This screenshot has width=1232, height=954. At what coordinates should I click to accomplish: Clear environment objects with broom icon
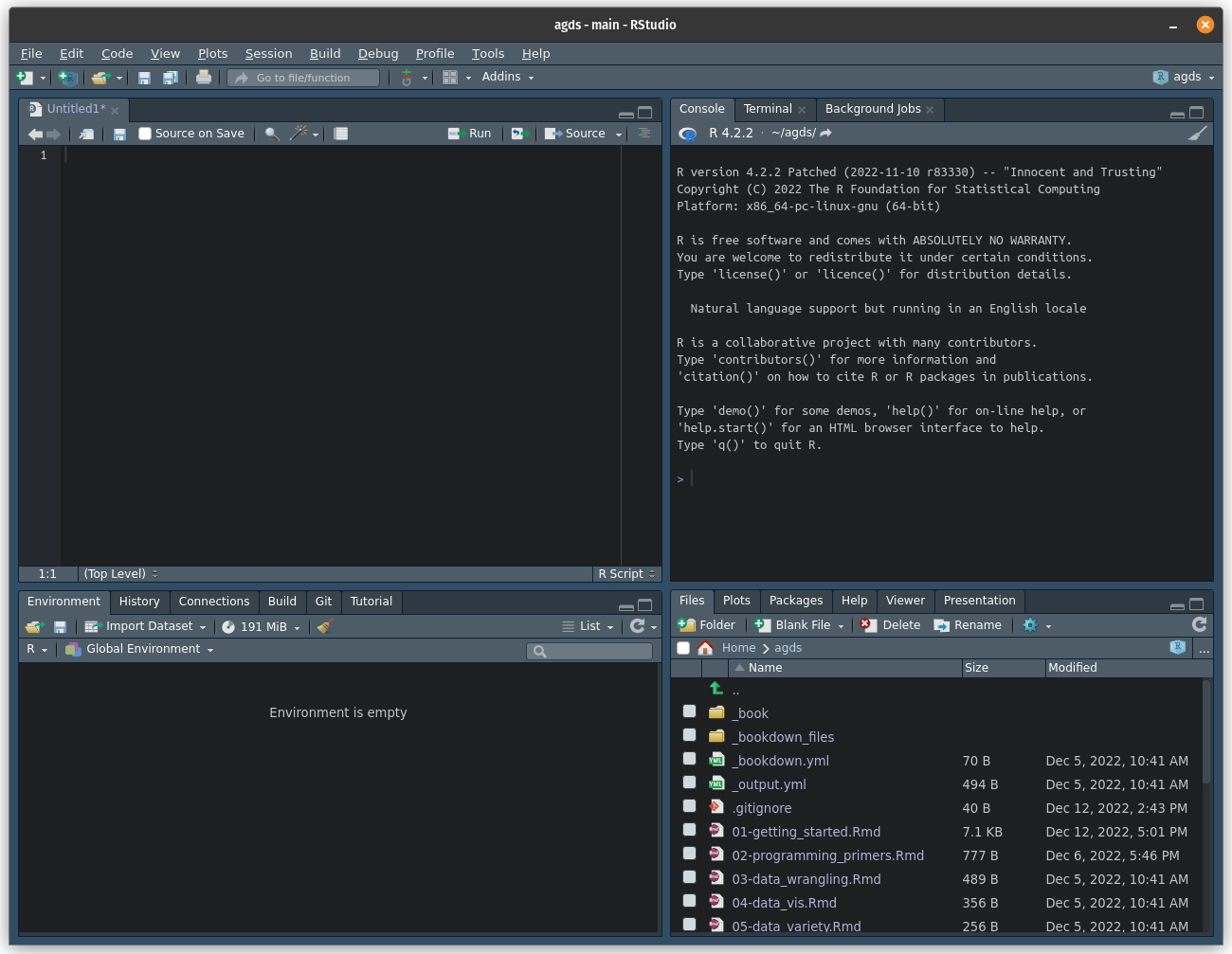click(x=325, y=626)
